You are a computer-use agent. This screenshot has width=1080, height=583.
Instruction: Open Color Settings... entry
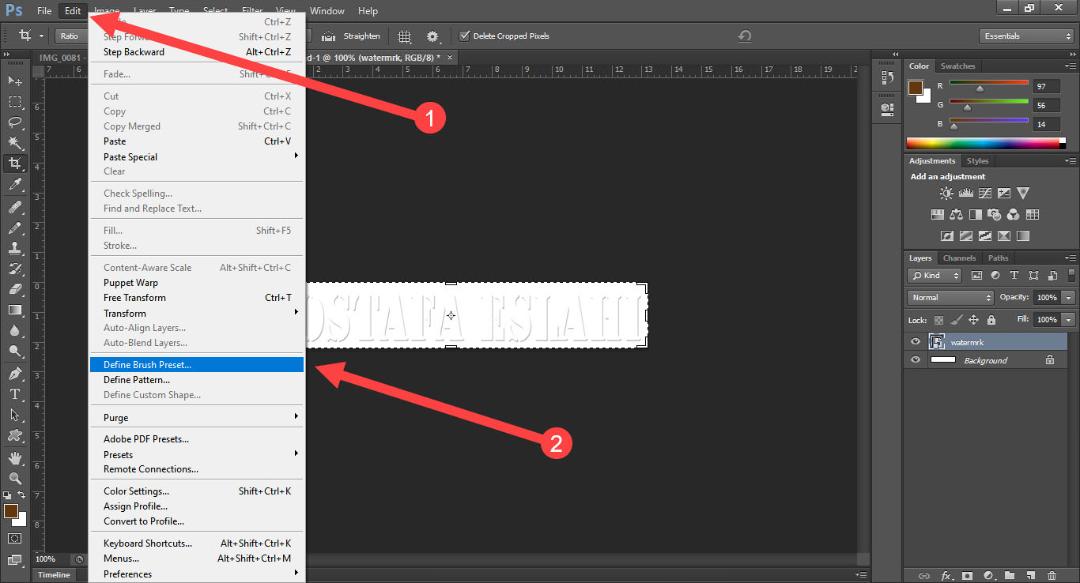pyautogui.click(x=197, y=491)
